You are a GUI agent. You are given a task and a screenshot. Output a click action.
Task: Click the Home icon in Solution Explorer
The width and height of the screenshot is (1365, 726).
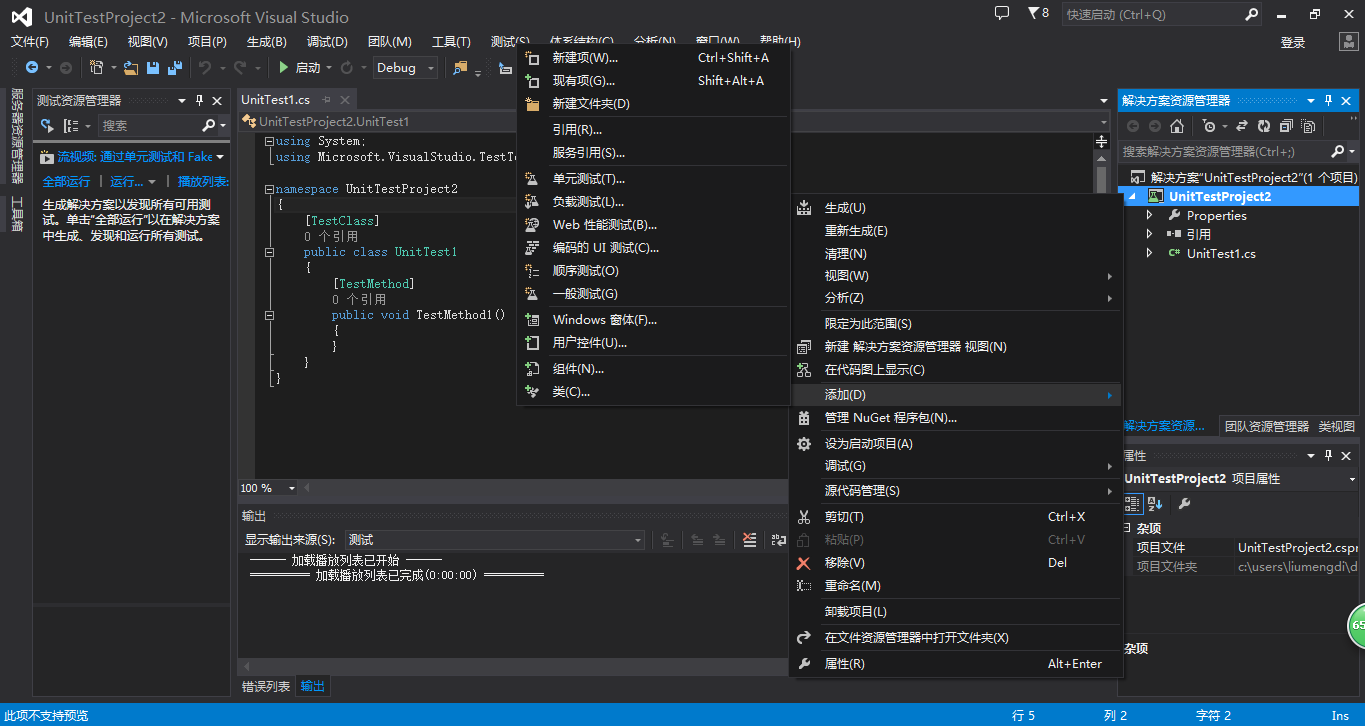[x=1177, y=126]
